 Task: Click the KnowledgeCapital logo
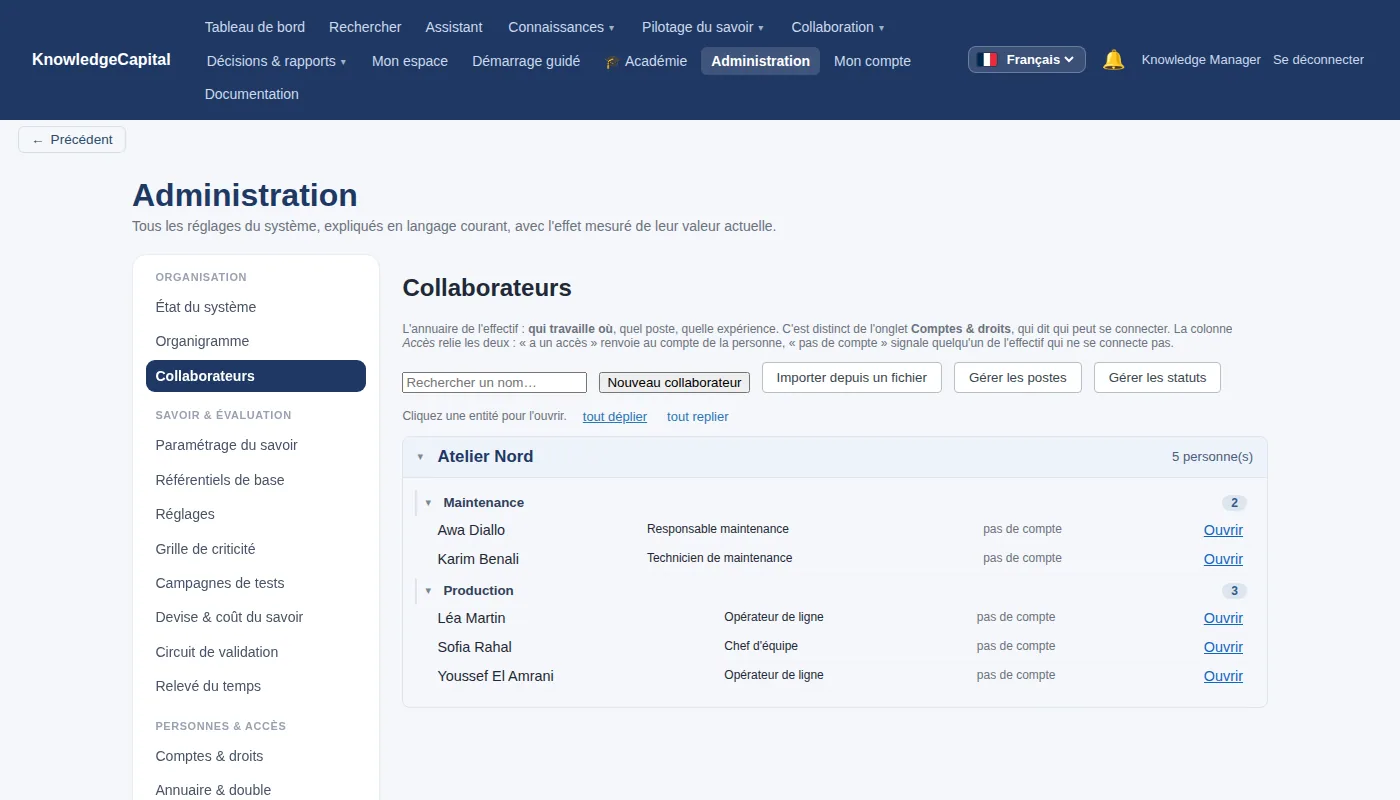point(101,60)
